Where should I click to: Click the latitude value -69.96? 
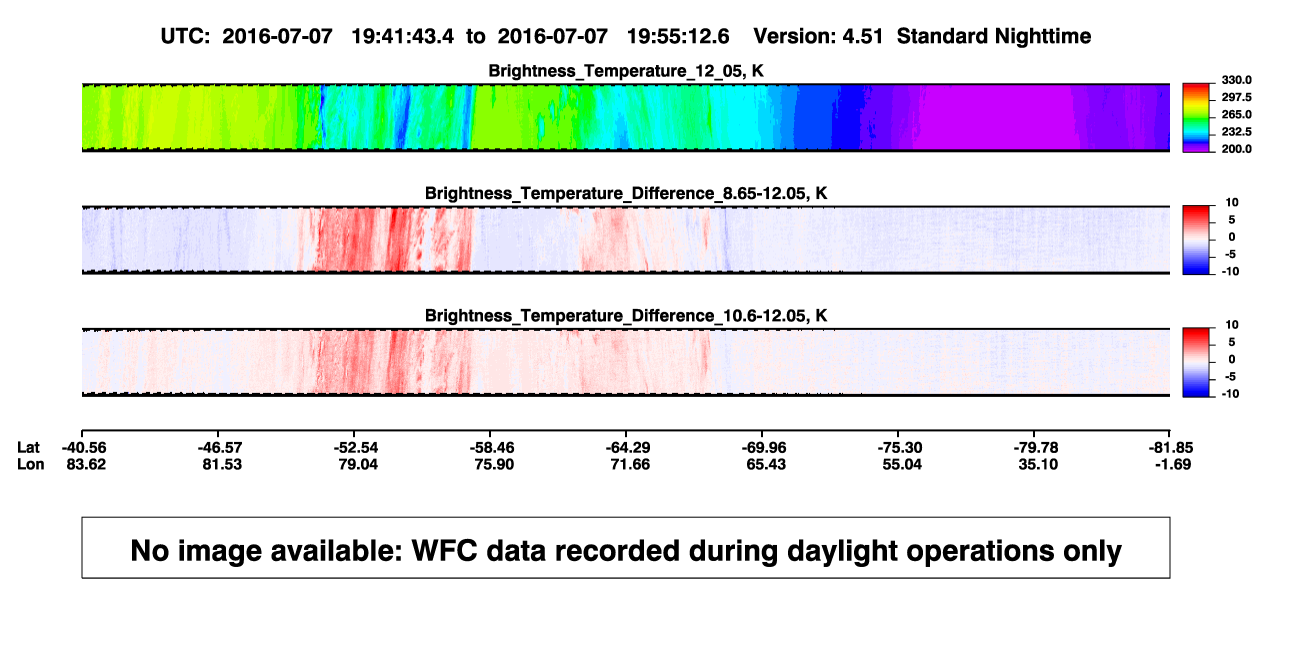(x=765, y=447)
